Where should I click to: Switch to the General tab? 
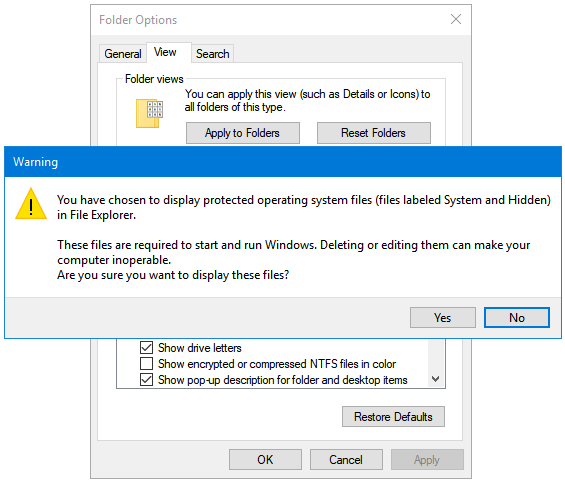(123, 54)
